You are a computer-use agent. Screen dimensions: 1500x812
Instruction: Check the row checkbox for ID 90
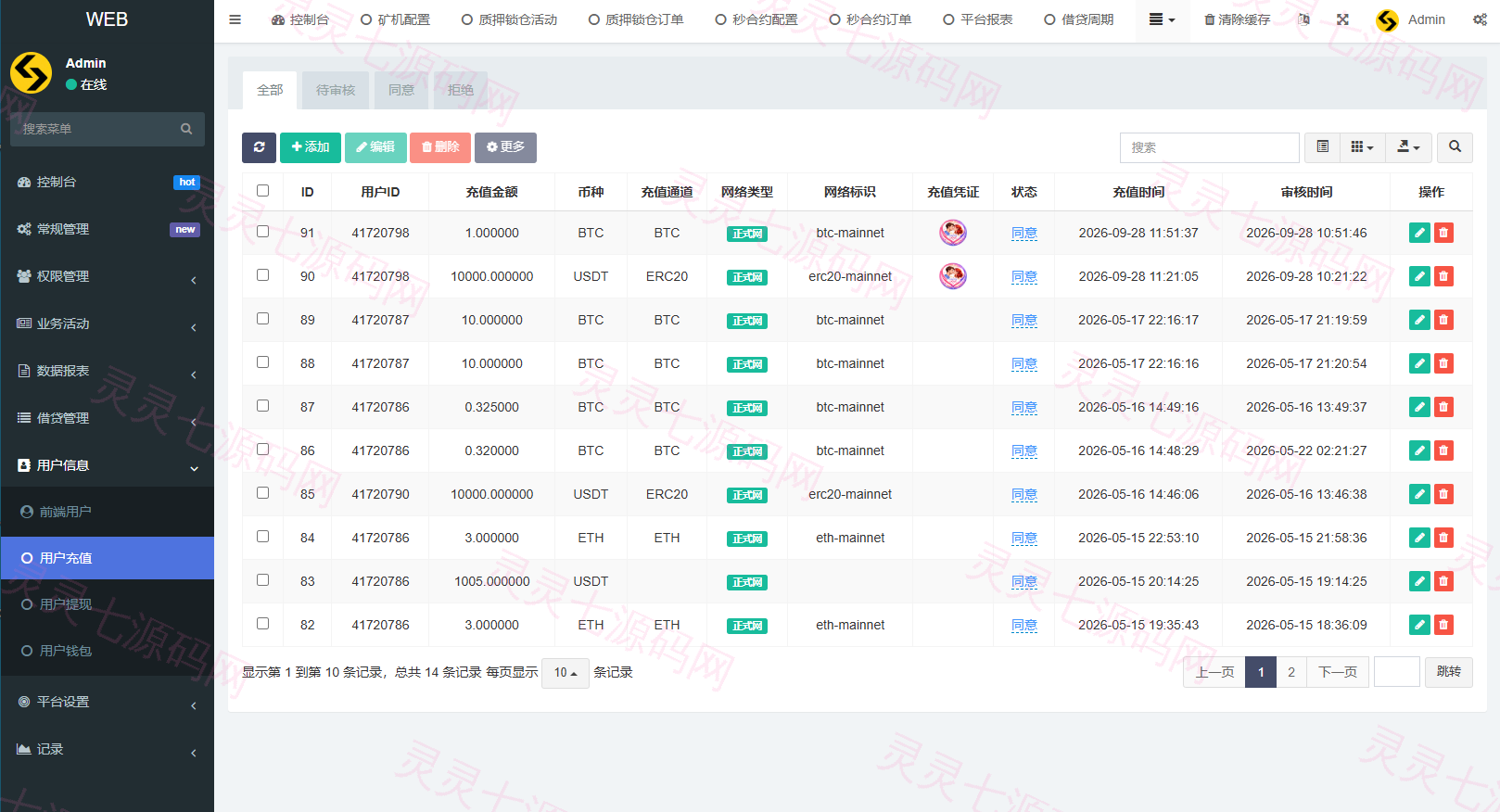pos(263,275)
